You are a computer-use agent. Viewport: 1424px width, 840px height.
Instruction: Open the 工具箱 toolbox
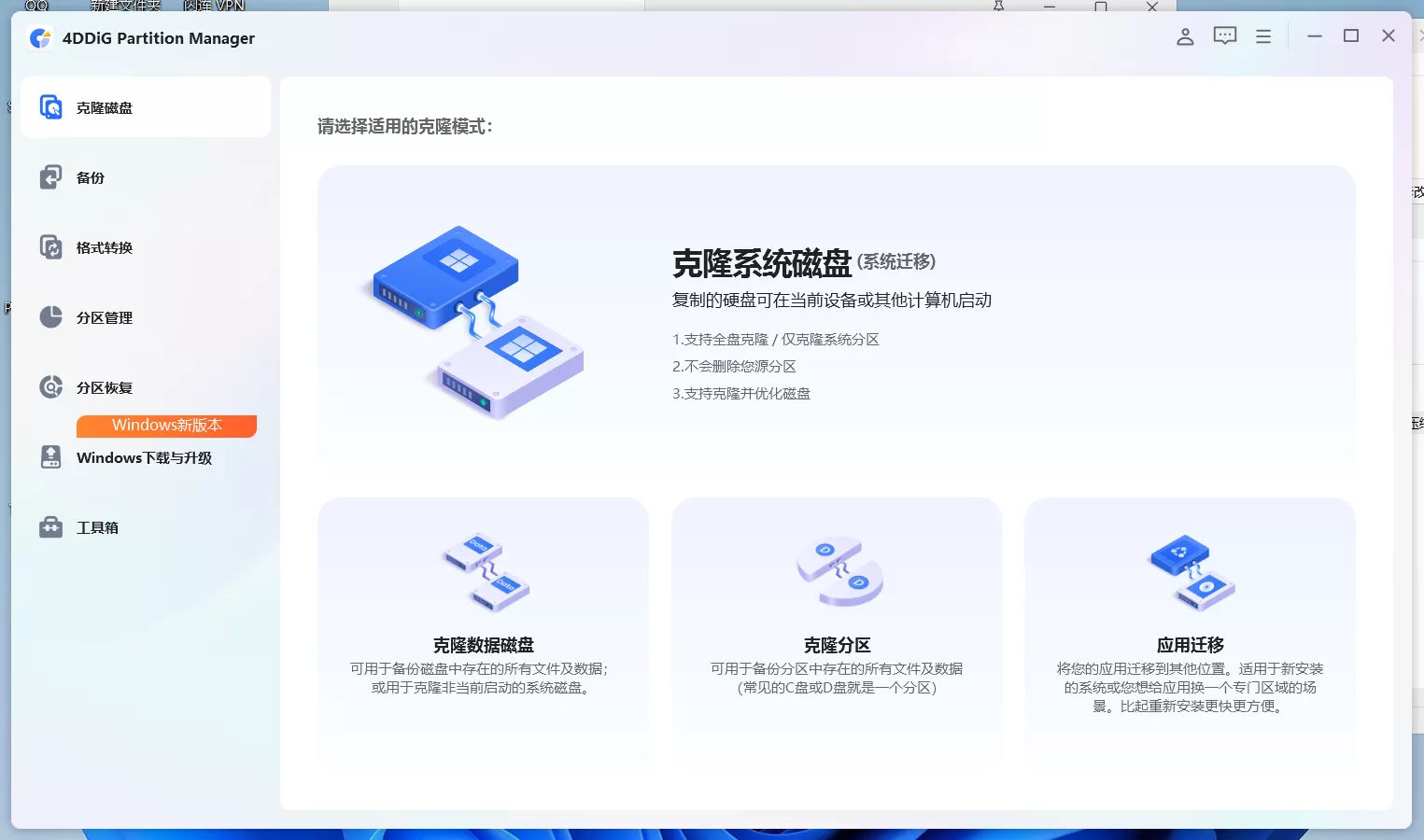(x=93, y=526)
